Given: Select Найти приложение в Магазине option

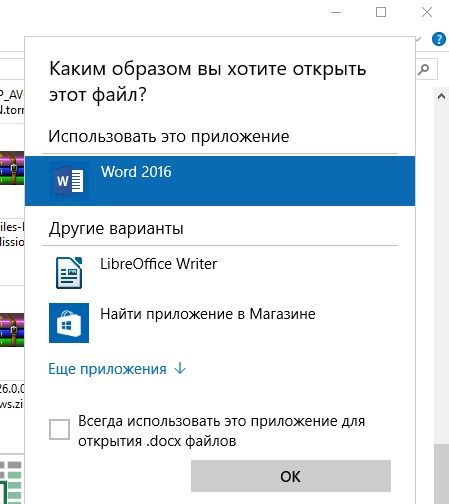Looking at the screenshot, I should (x=220, y=323).
